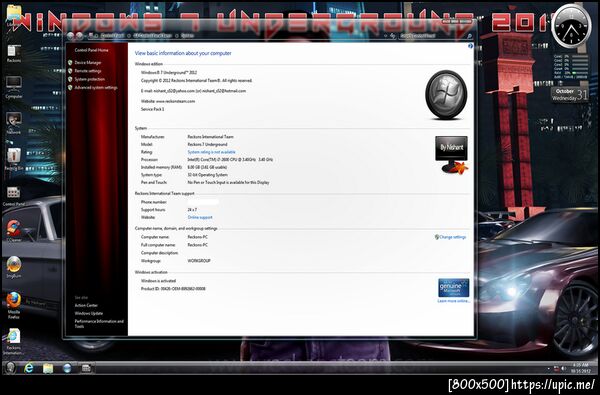
Task: Click the 'System rating is not available' link
Action: click(x=211, y=152)
